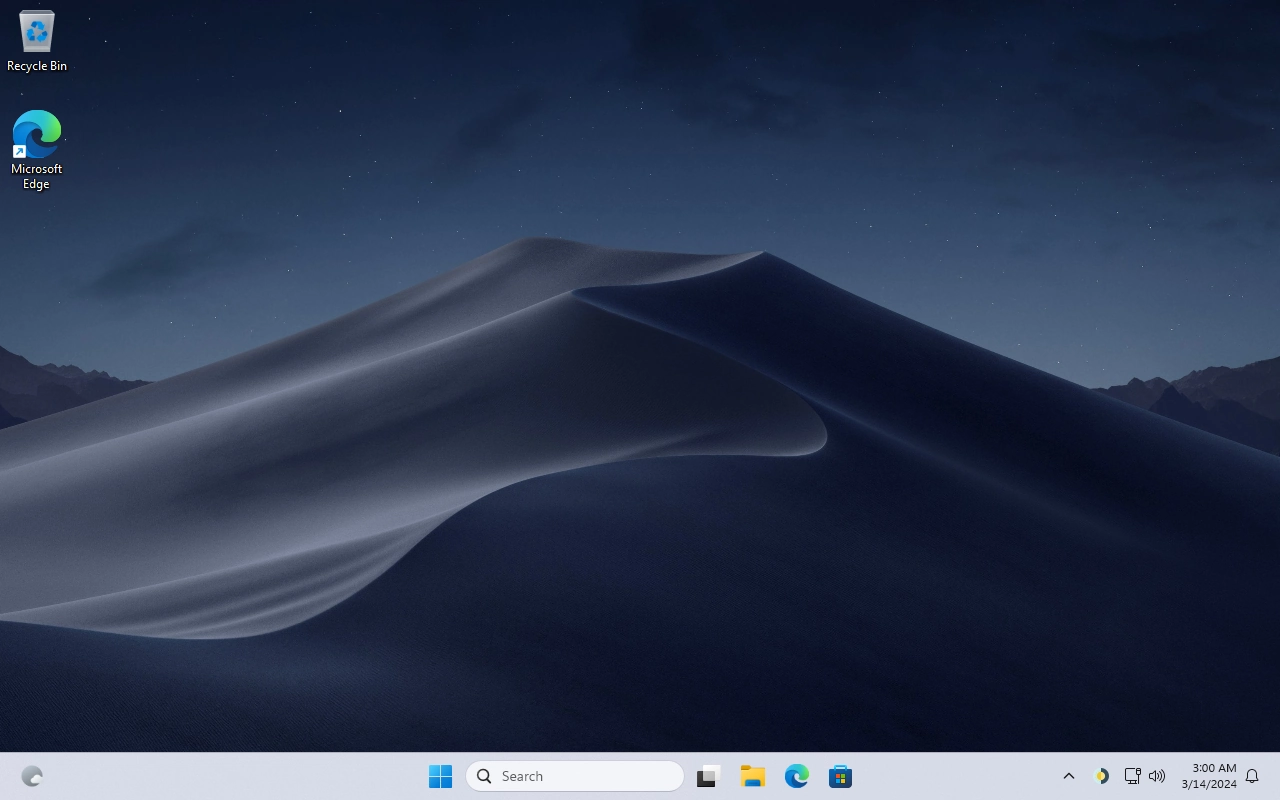The width and height of the screenshot is (1280, 800).
Task: Click the speaker volume icon
Action: click(1157, 776)
